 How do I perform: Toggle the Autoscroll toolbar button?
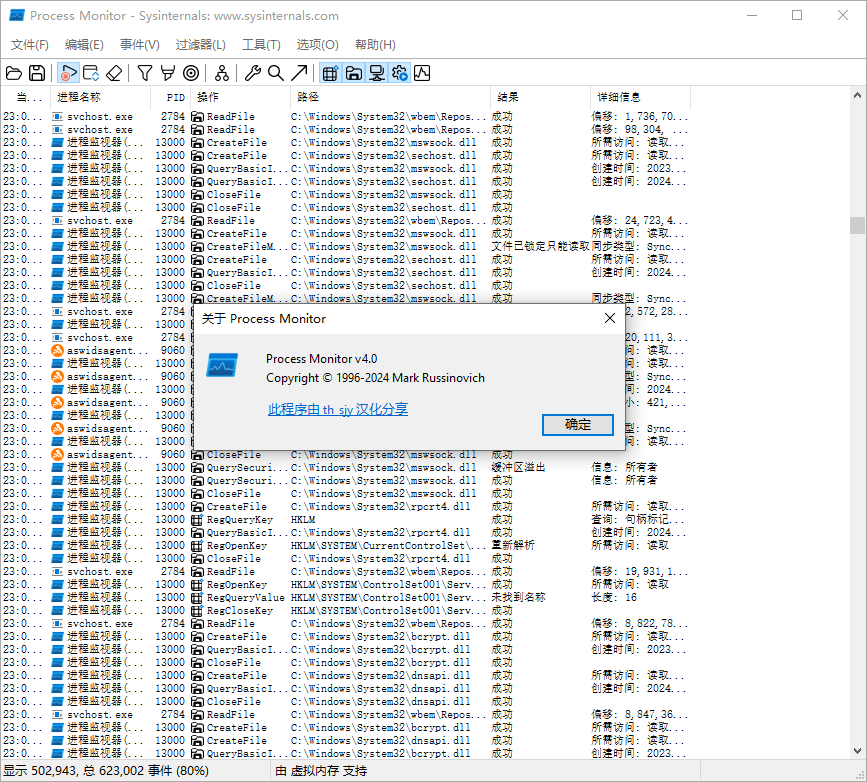pyautogui.click(x=91, y=73)
